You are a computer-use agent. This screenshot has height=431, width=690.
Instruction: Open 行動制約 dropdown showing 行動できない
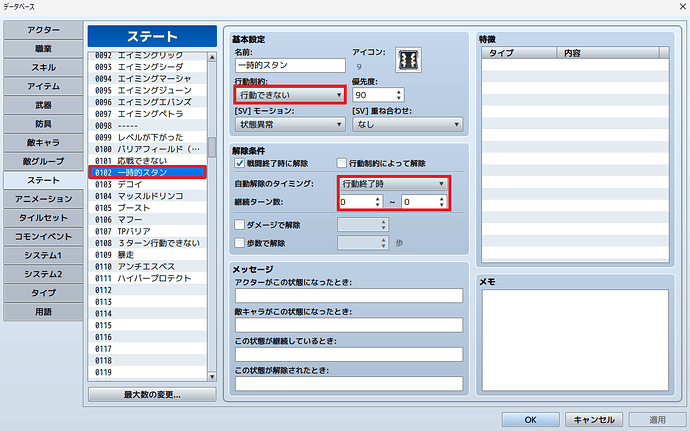(x=290, y=95)
